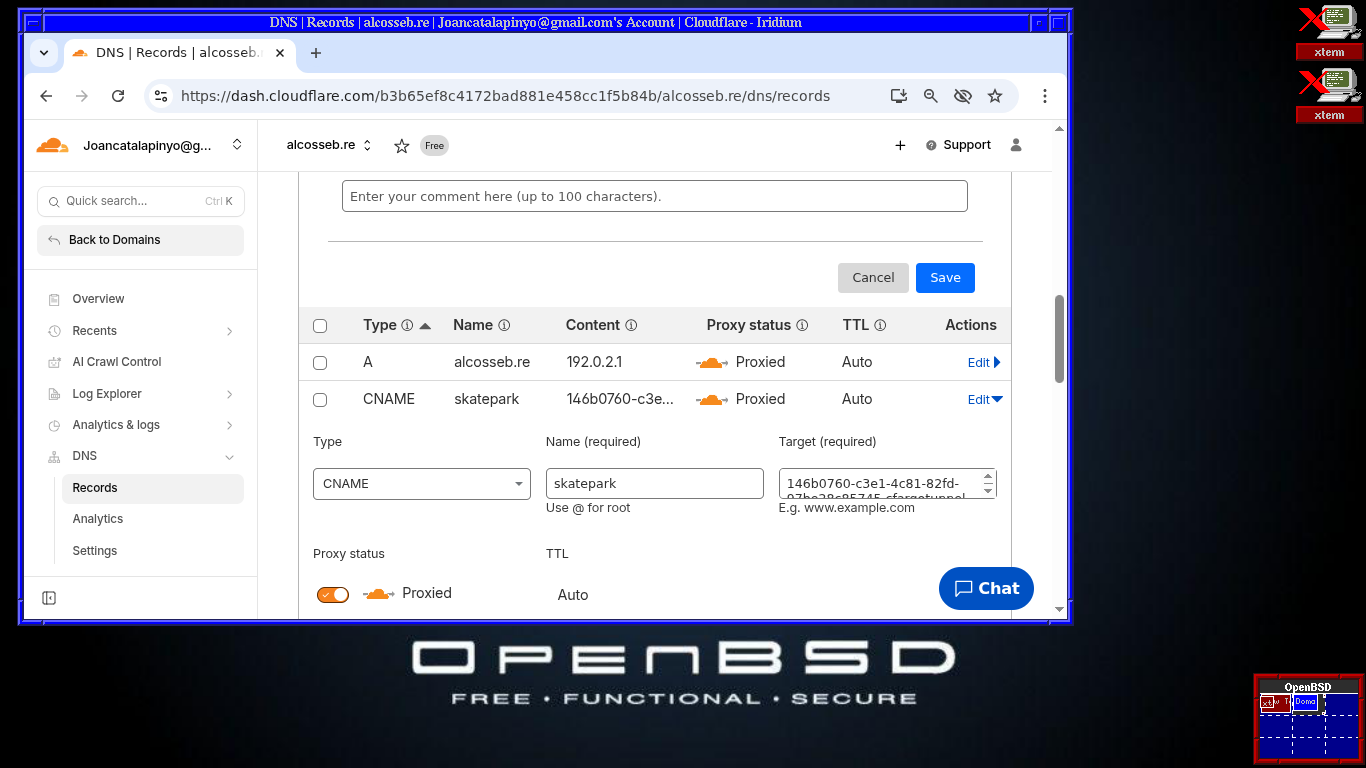Open the user profile icon
The image size is (1366, 768).
(x=1016, y=145)
